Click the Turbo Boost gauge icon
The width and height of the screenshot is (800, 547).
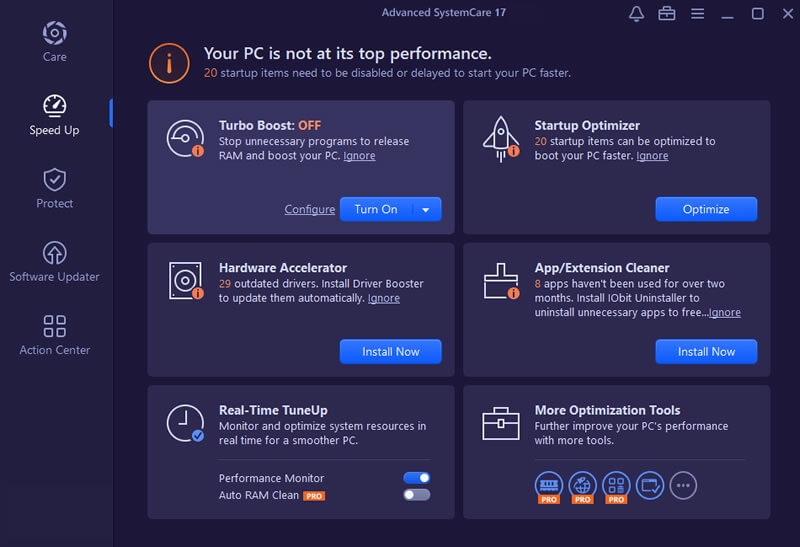coord(185,139)
